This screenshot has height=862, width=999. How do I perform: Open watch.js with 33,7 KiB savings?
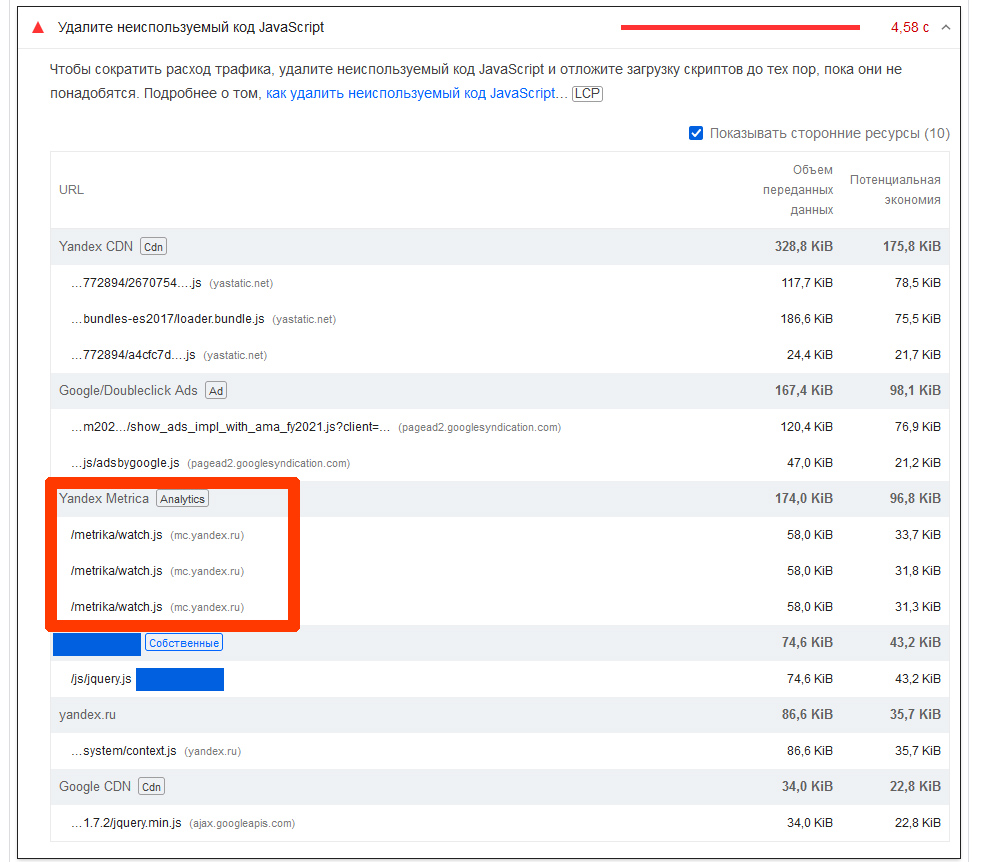pos(117,535)
